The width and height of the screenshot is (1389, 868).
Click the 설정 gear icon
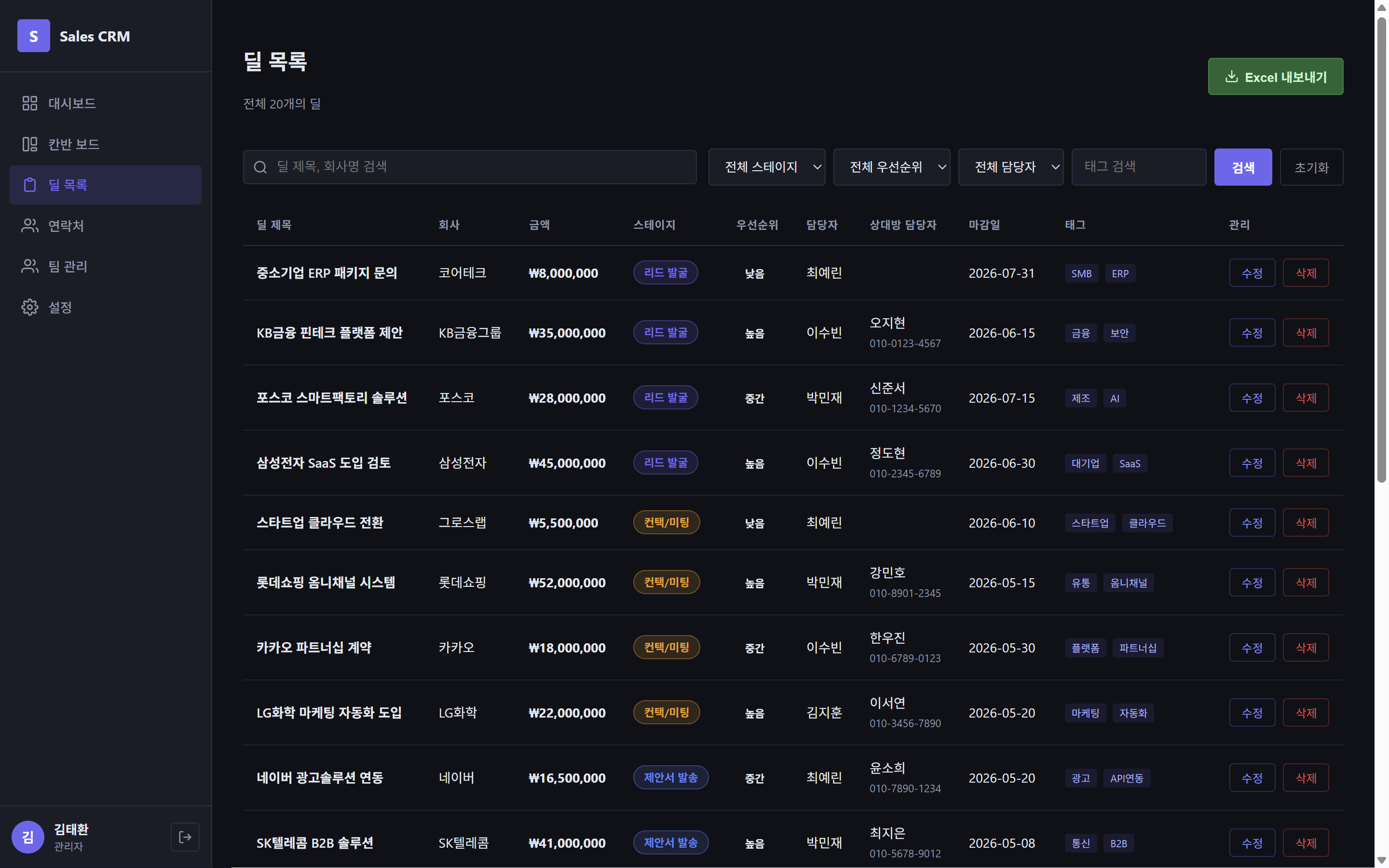click(30, 307)
